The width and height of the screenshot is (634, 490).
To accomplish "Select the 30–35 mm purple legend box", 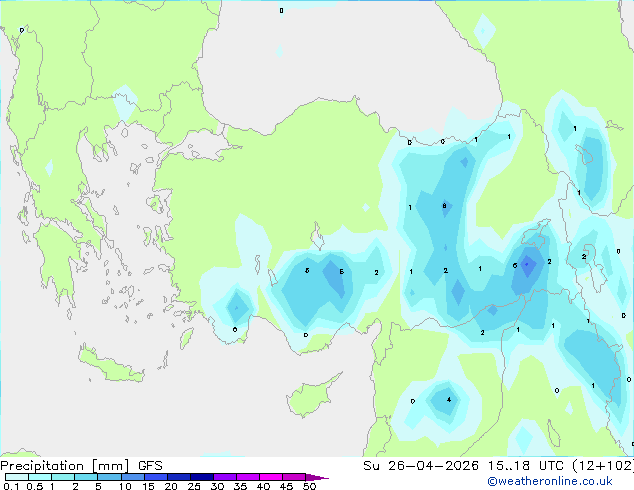I will pos(225,477).
